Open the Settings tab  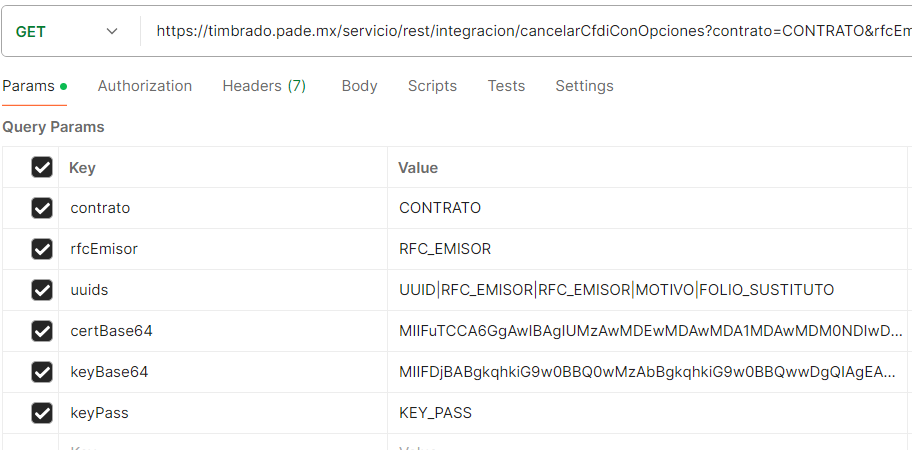584,86
